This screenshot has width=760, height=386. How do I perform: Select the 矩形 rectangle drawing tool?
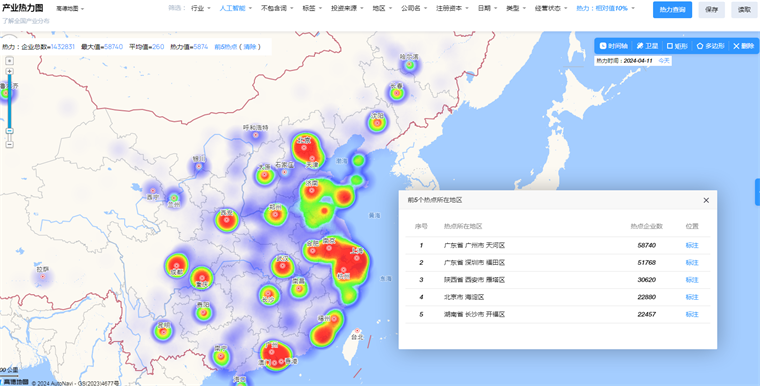pyautogui.click(x=677, y=46)
